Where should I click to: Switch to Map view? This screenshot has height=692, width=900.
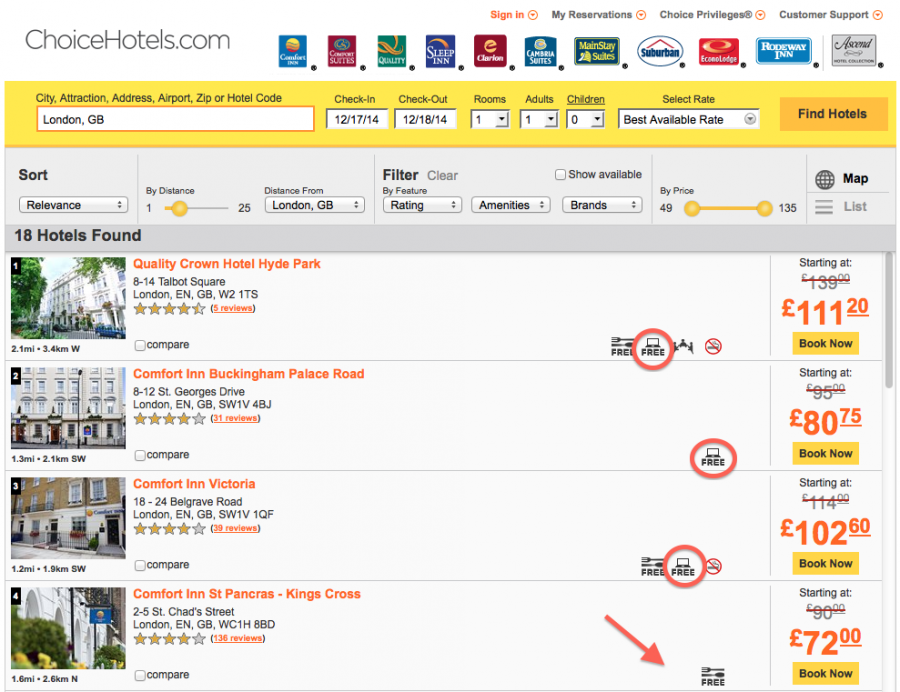pos(855,179)
